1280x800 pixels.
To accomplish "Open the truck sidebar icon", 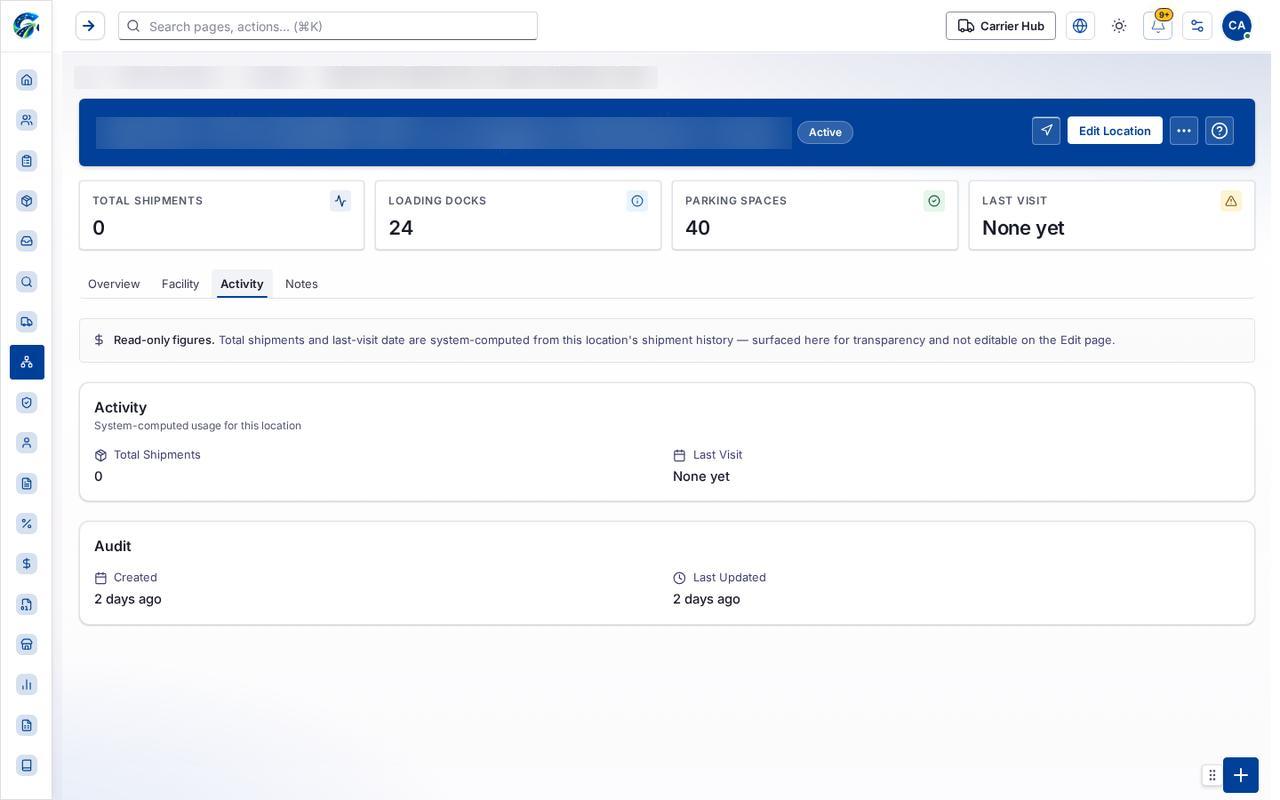I will tap(27, 322).
